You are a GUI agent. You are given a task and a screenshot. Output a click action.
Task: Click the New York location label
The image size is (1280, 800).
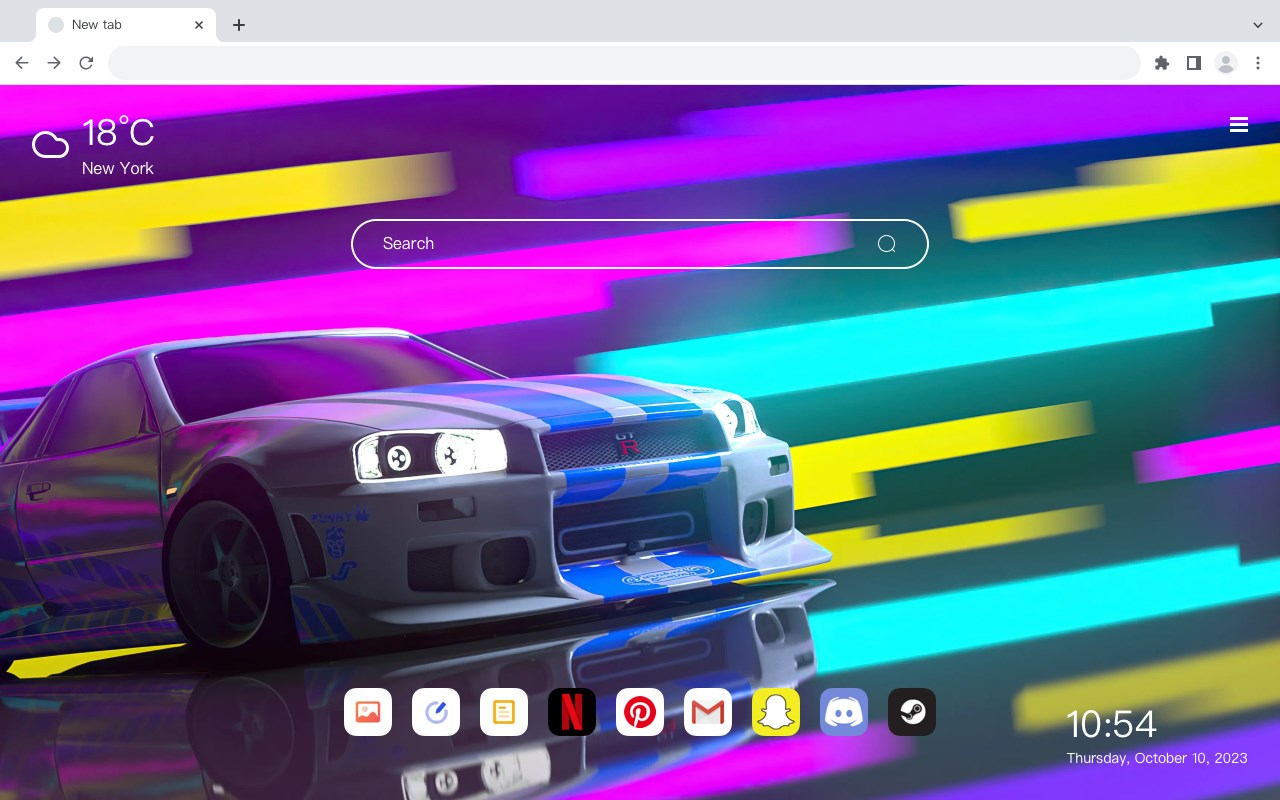(118, 168)
